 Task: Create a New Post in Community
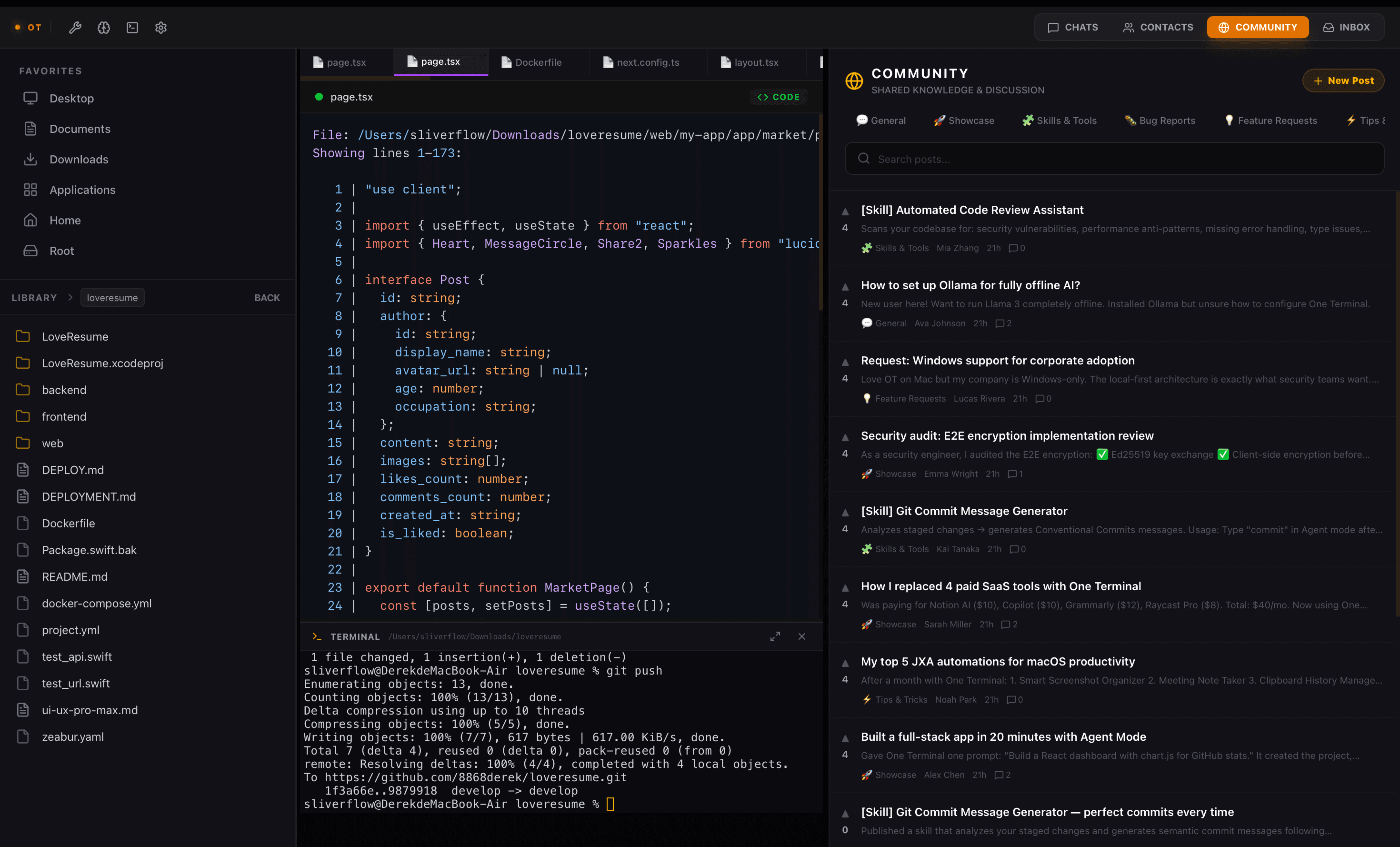pyautogui.click(x=1343, y=80)
